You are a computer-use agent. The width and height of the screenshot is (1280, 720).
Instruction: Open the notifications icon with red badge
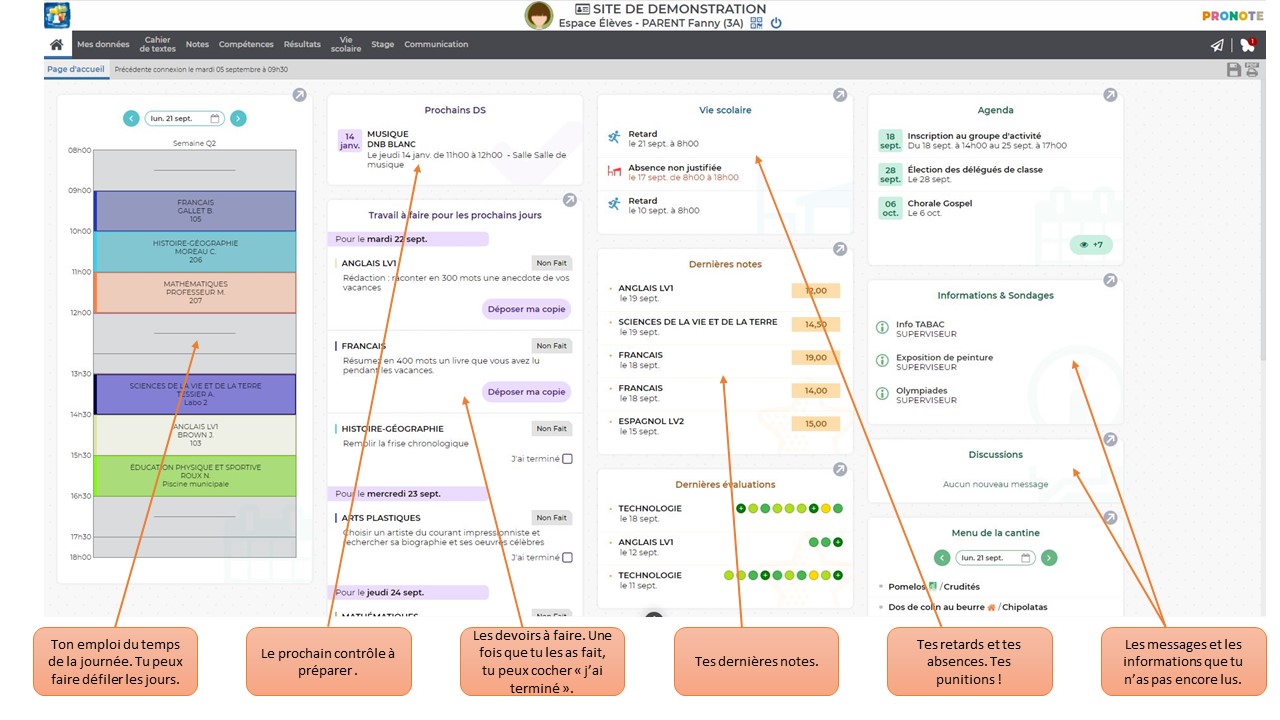[1247, 45]
